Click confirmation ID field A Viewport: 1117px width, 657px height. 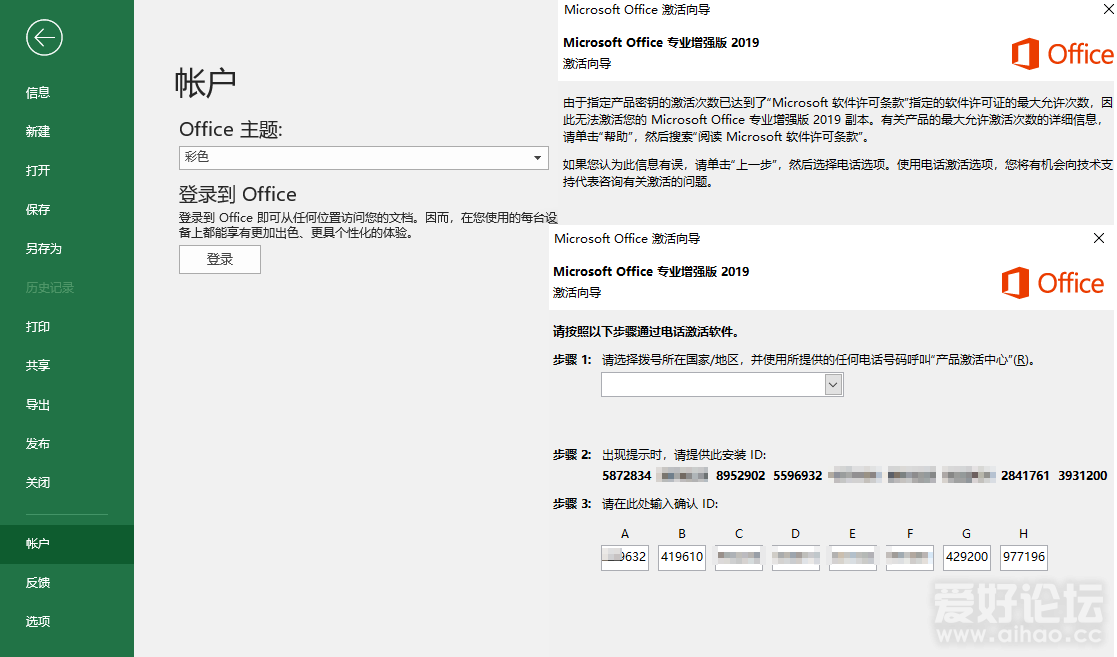pyautogui.click(x=625, y=558)
